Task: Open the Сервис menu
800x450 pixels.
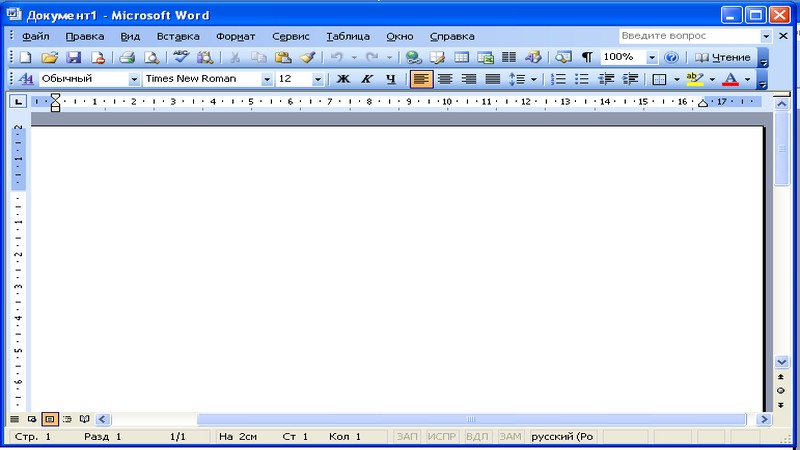Action: tap(291, 37)
